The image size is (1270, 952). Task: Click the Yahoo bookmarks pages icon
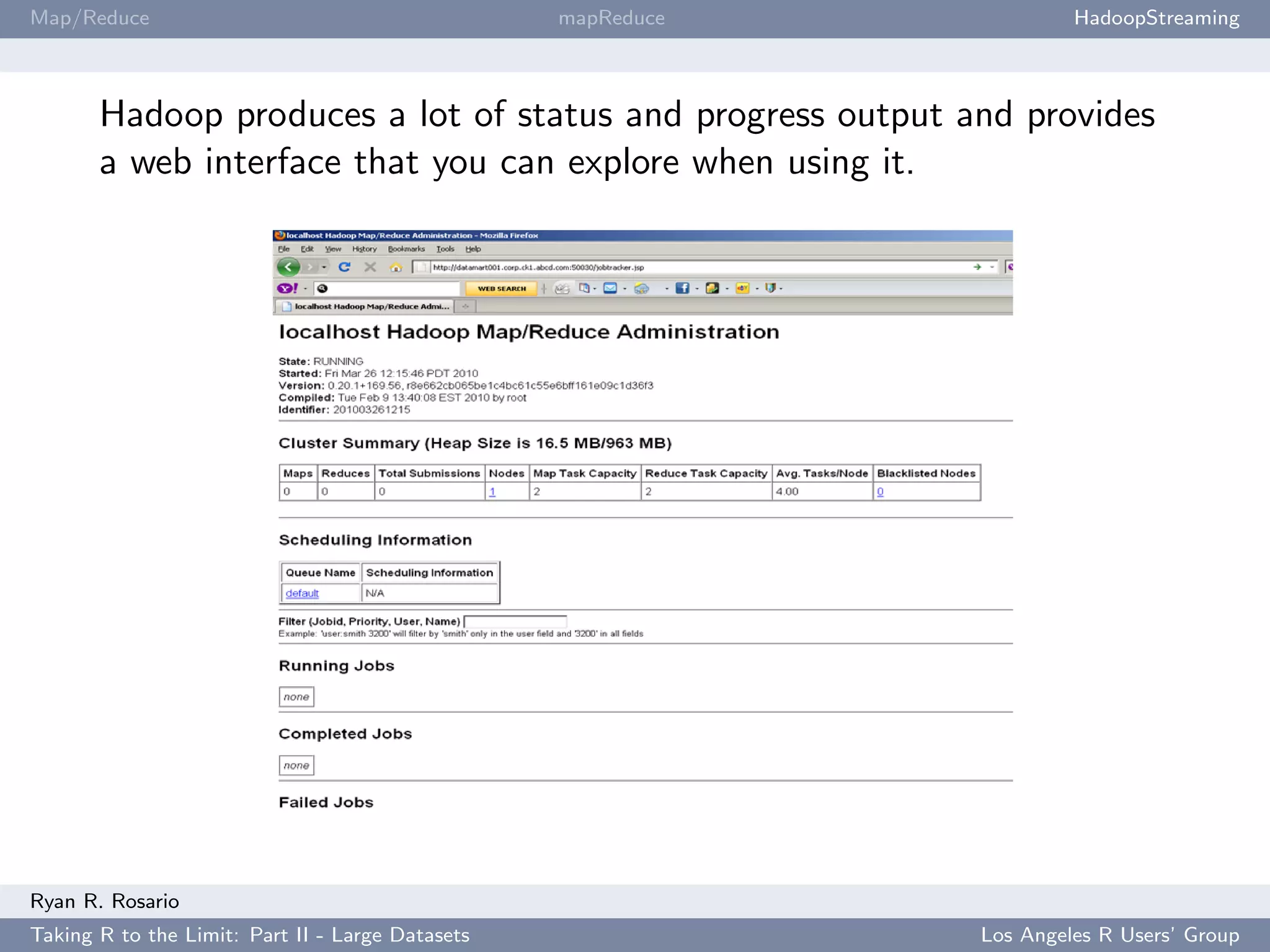click(584, 288)
